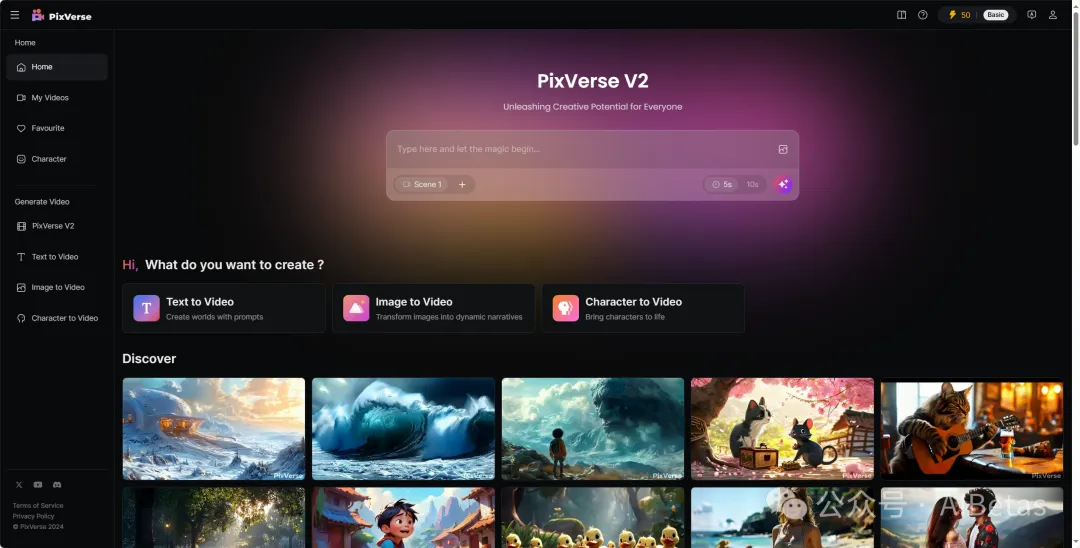Screen dimensions: 1080x548
Task: Add a new scene with the plus button
Action: point(462,185)
